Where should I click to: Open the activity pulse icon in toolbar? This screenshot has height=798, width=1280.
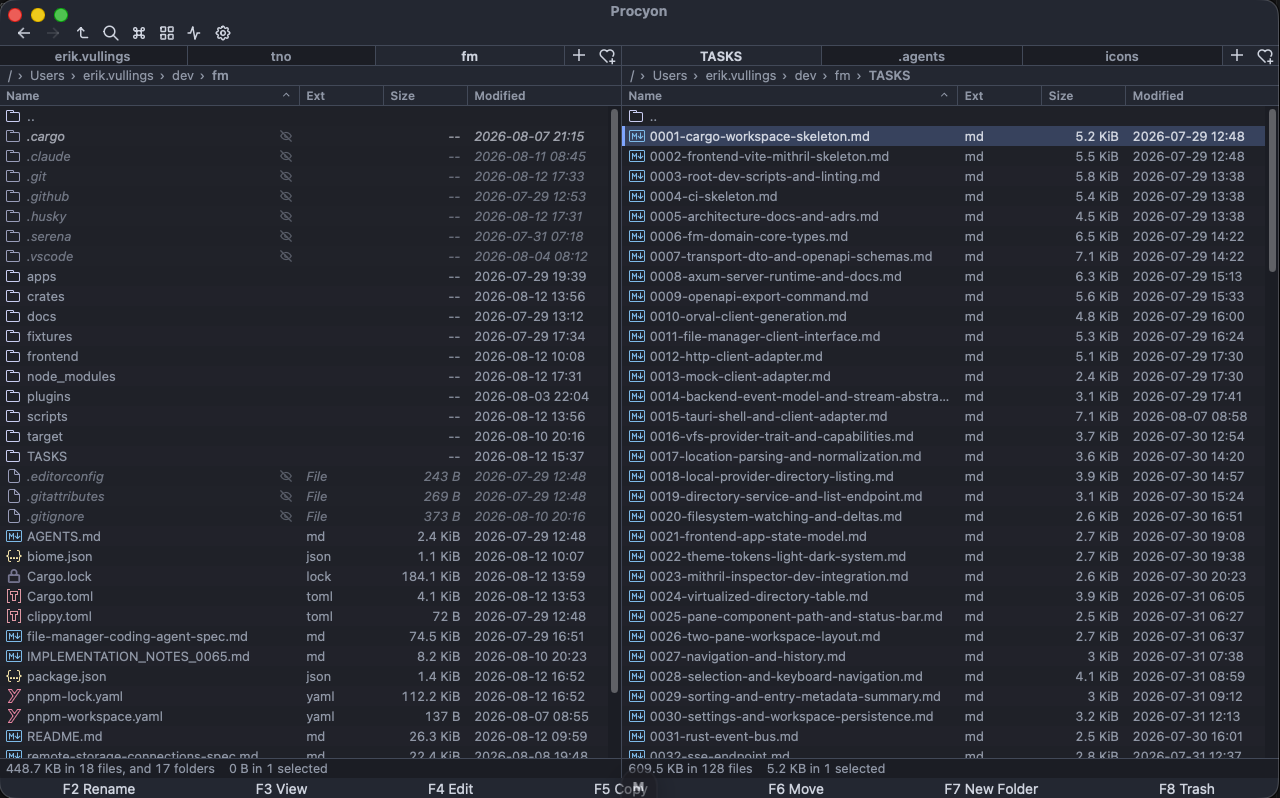[x=194, y=33]
